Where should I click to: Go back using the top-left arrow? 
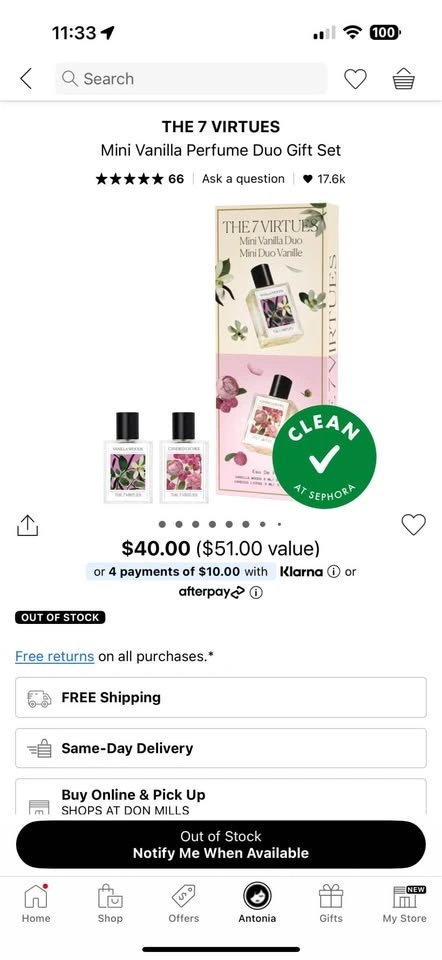pos(26,79)
